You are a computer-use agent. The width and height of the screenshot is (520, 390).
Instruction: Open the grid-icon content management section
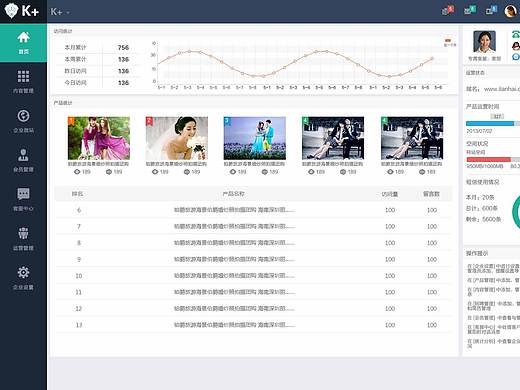tap(23, 82)
